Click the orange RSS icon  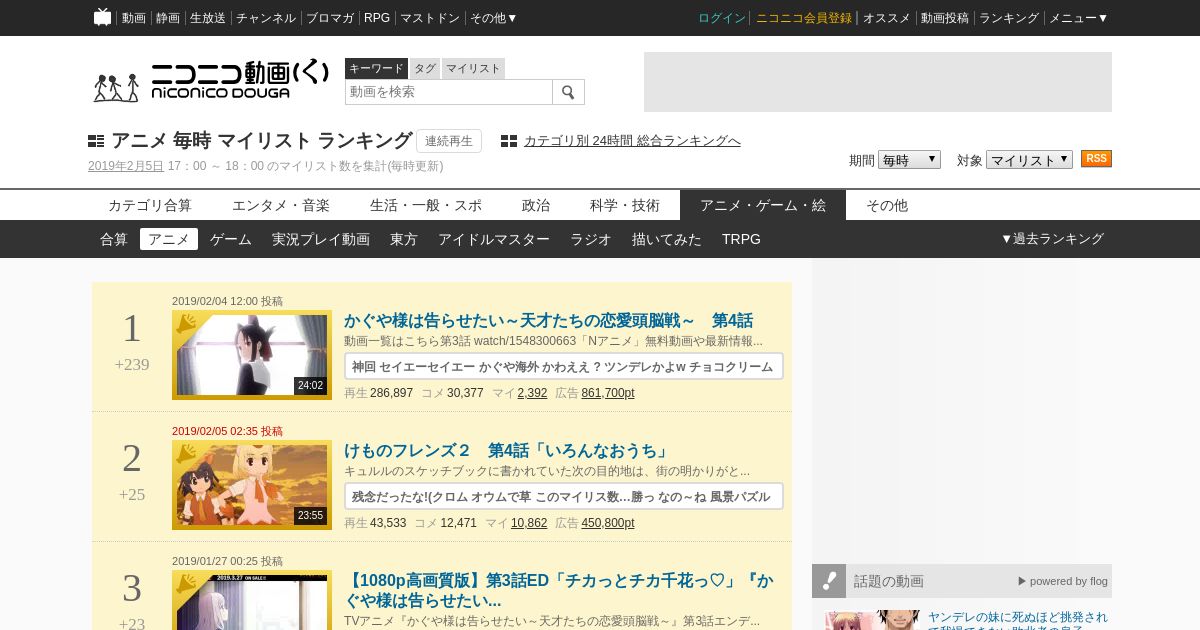1096,159
